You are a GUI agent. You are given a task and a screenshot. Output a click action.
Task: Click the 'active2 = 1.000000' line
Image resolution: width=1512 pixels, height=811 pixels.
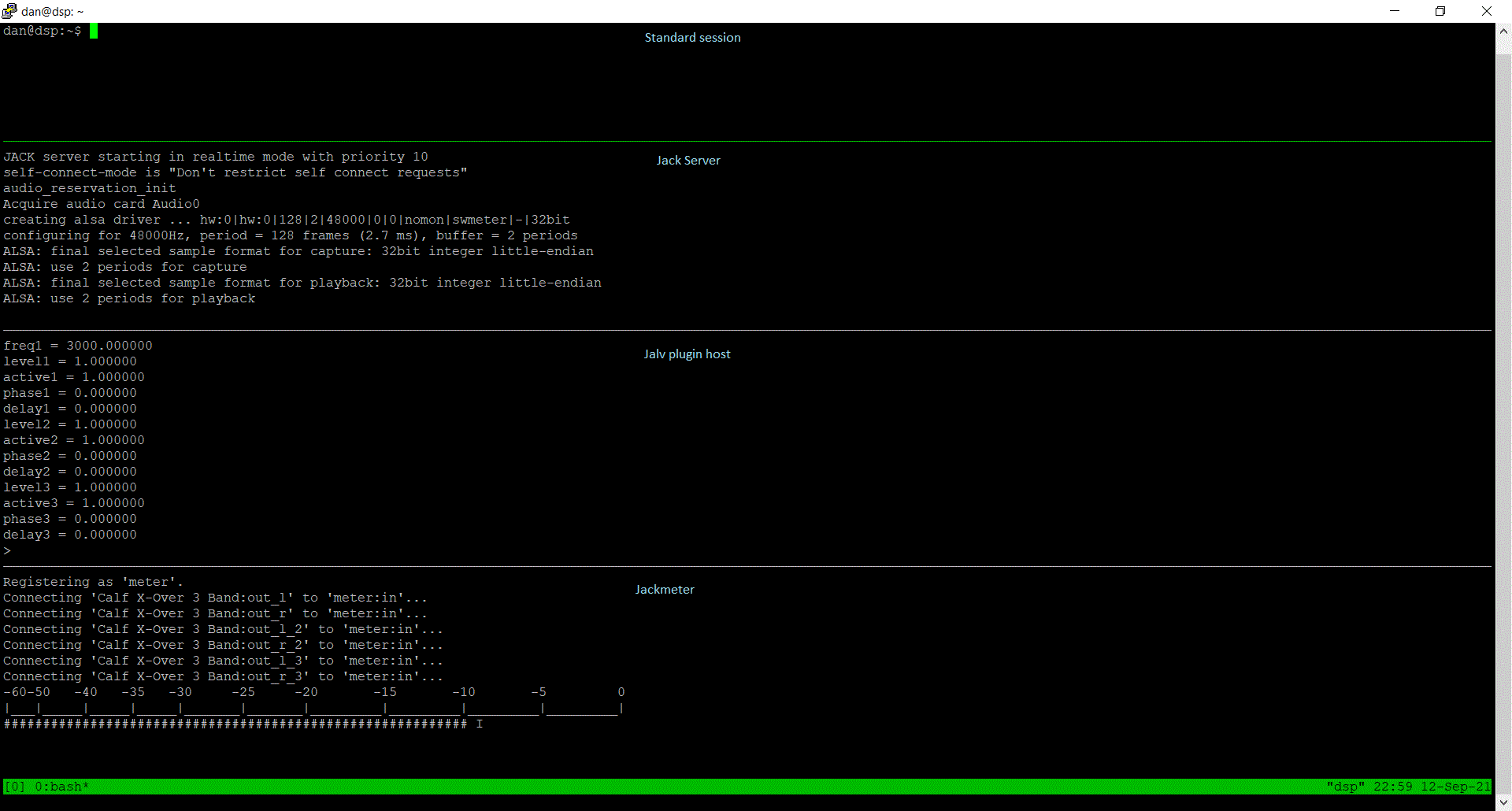[x=74, y=440]
